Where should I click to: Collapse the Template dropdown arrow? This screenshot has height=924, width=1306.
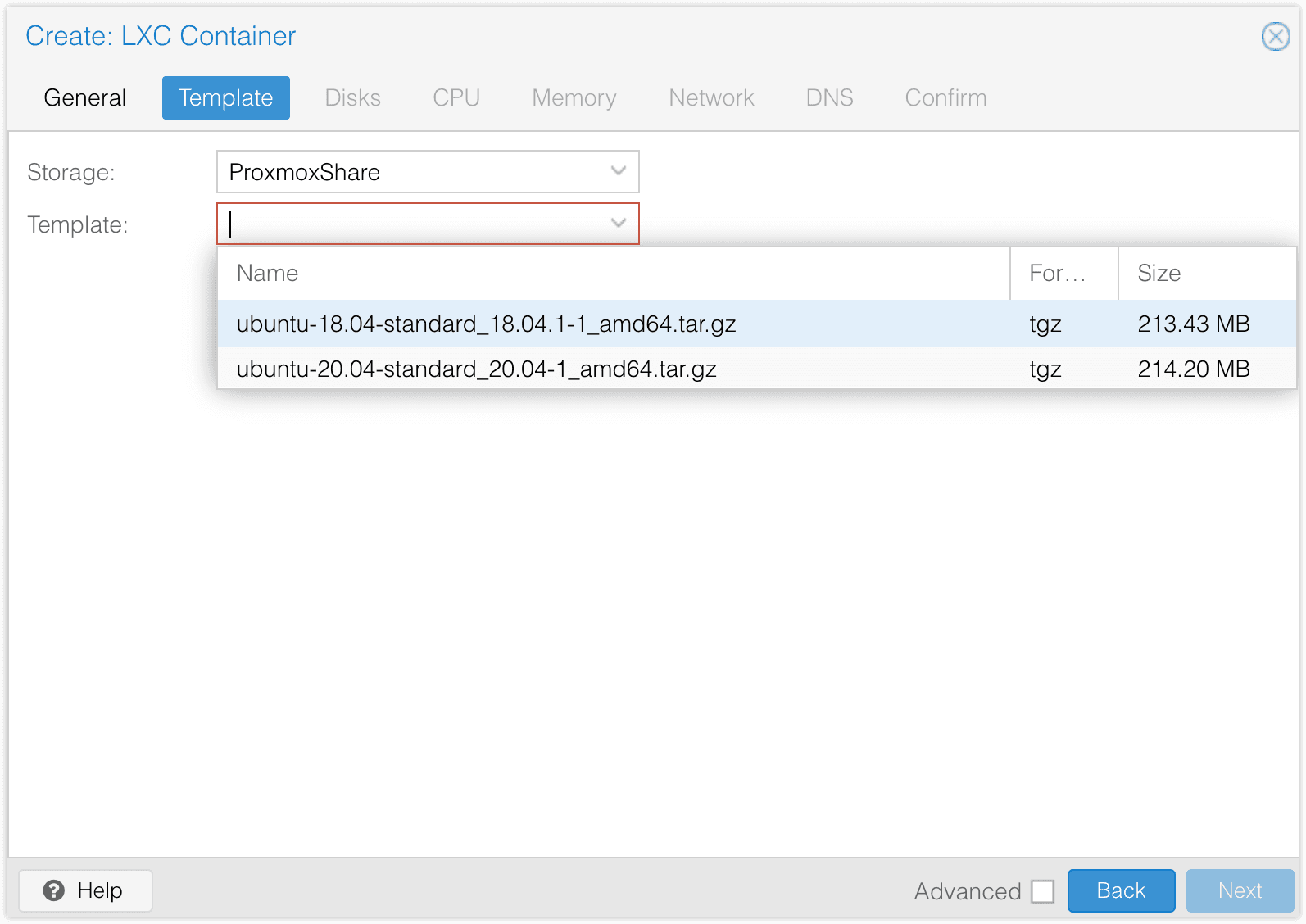click(619, 223)
